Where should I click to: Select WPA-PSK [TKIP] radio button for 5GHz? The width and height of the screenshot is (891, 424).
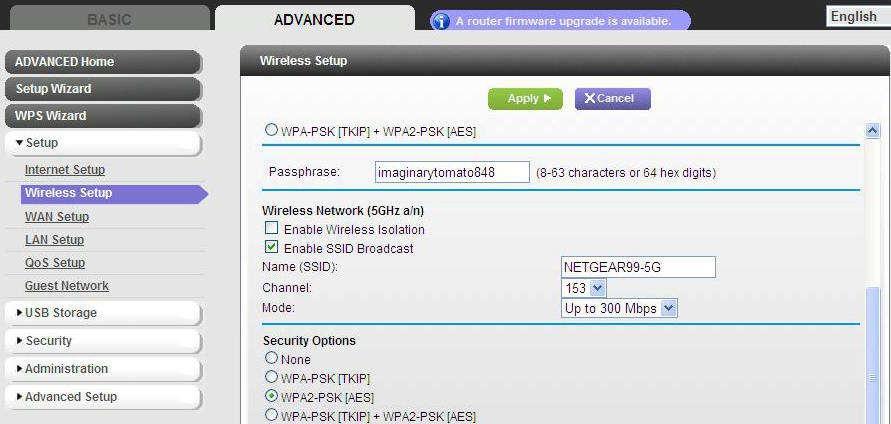(x=272, y=377)
